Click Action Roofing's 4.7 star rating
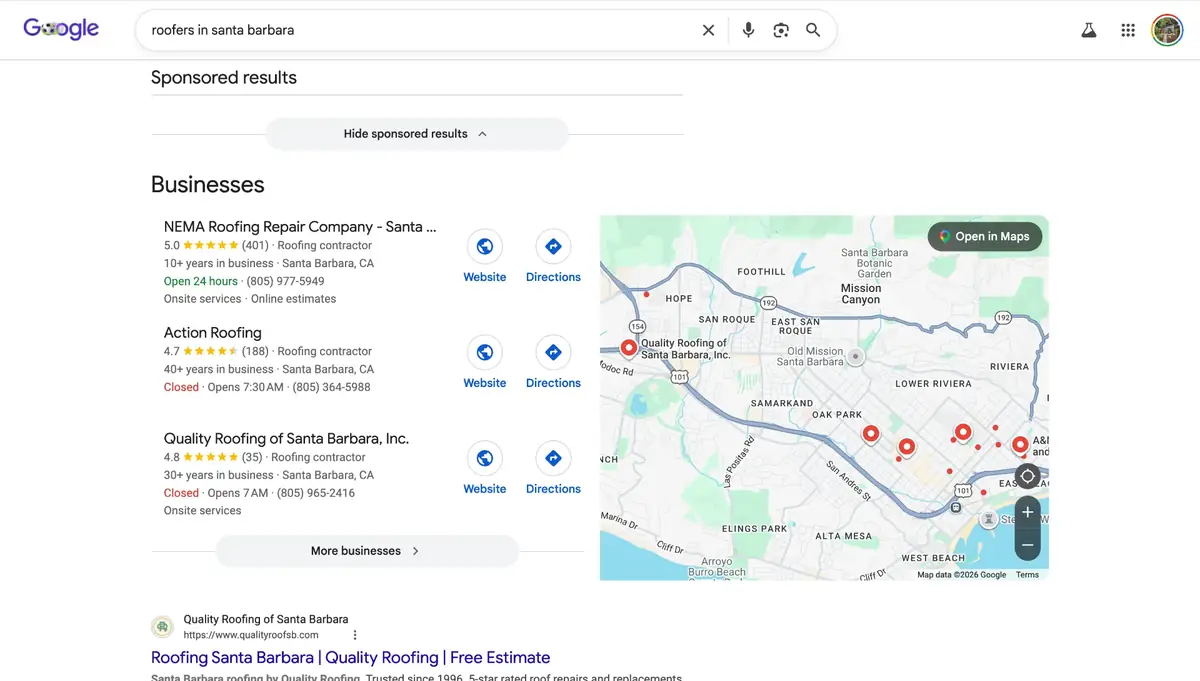 pyautogui.click(x=201, y=351)
